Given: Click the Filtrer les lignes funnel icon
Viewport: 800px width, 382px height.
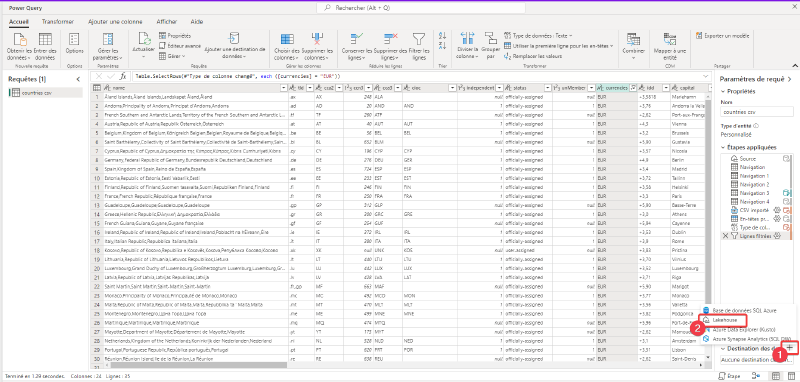Looking at the screenshot, I should click(419, 39).
